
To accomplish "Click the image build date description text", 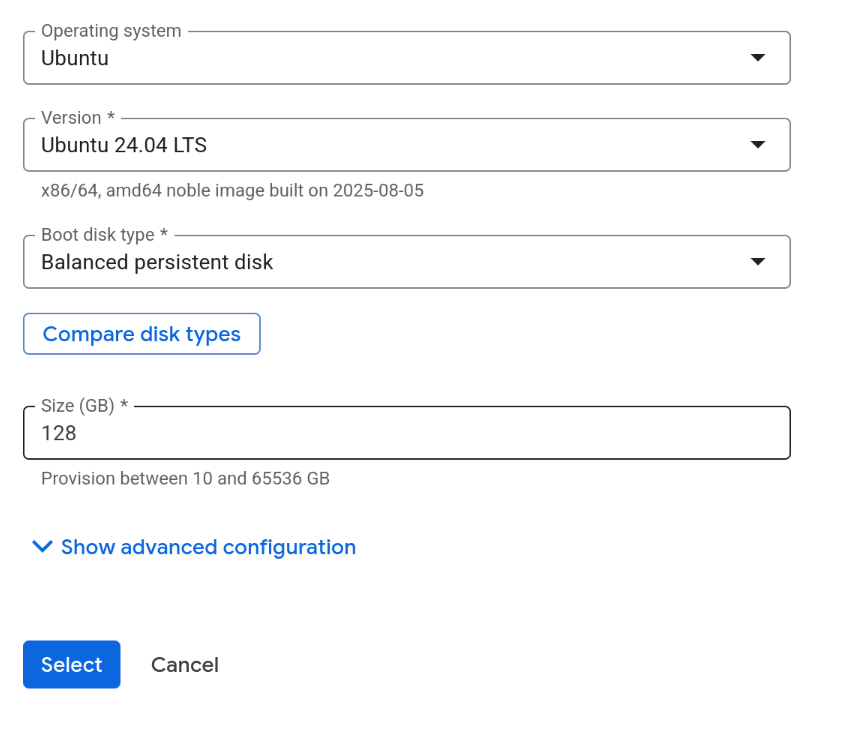I will pyautogui.click(x=232, y=190).
